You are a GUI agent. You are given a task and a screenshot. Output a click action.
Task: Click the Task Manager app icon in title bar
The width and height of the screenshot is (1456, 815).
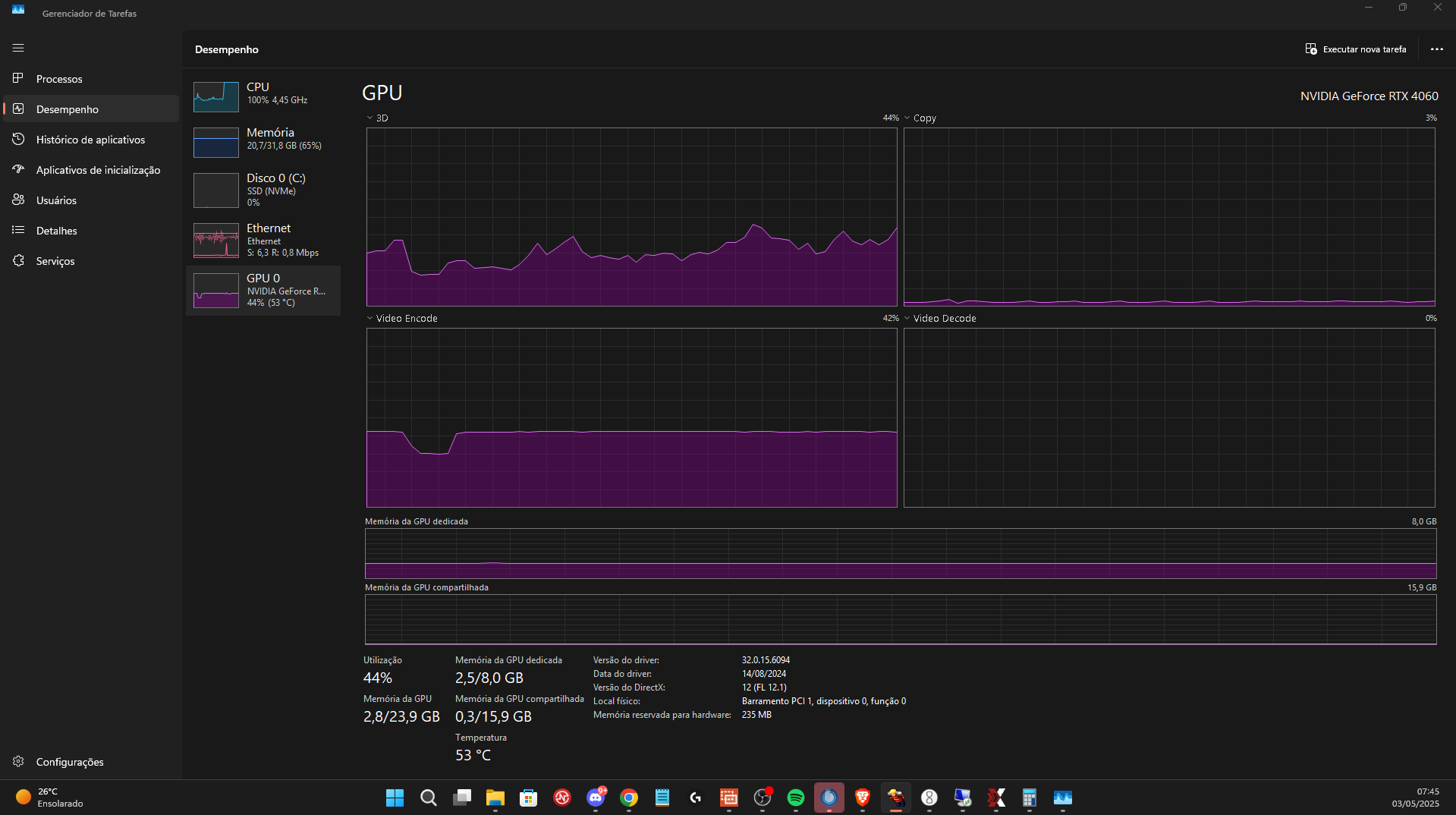coord(18,11)
